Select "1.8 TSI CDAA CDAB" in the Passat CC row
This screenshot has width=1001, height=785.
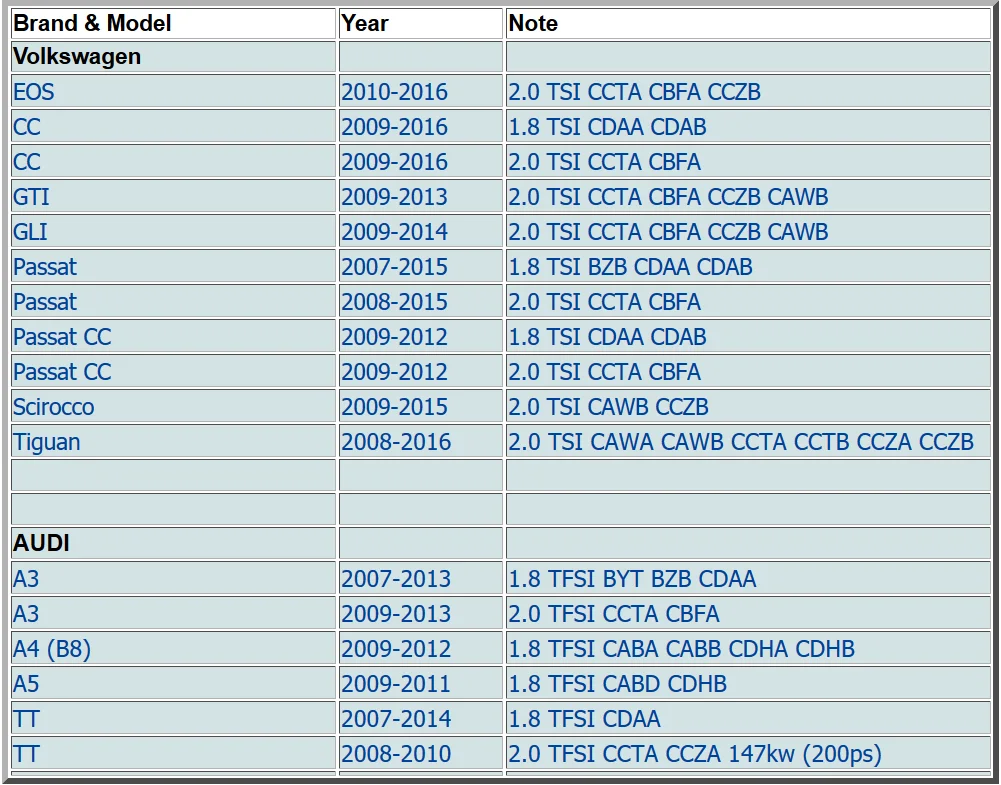coord(607,338)
